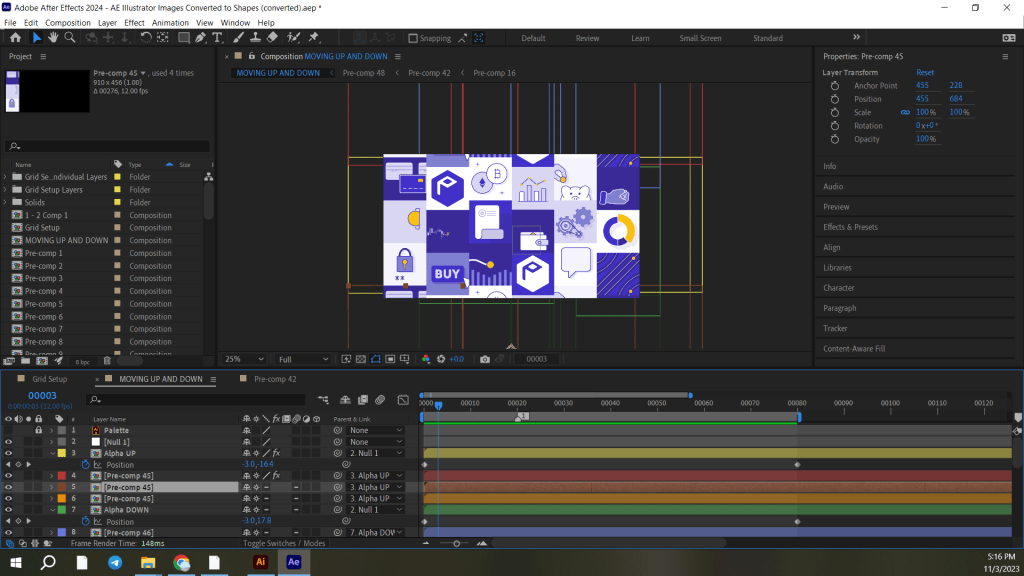Viewport: 1024px width, 576px height.
Task: Select the Hand tool
Action: pyautogui.click(x=53, y=38)
